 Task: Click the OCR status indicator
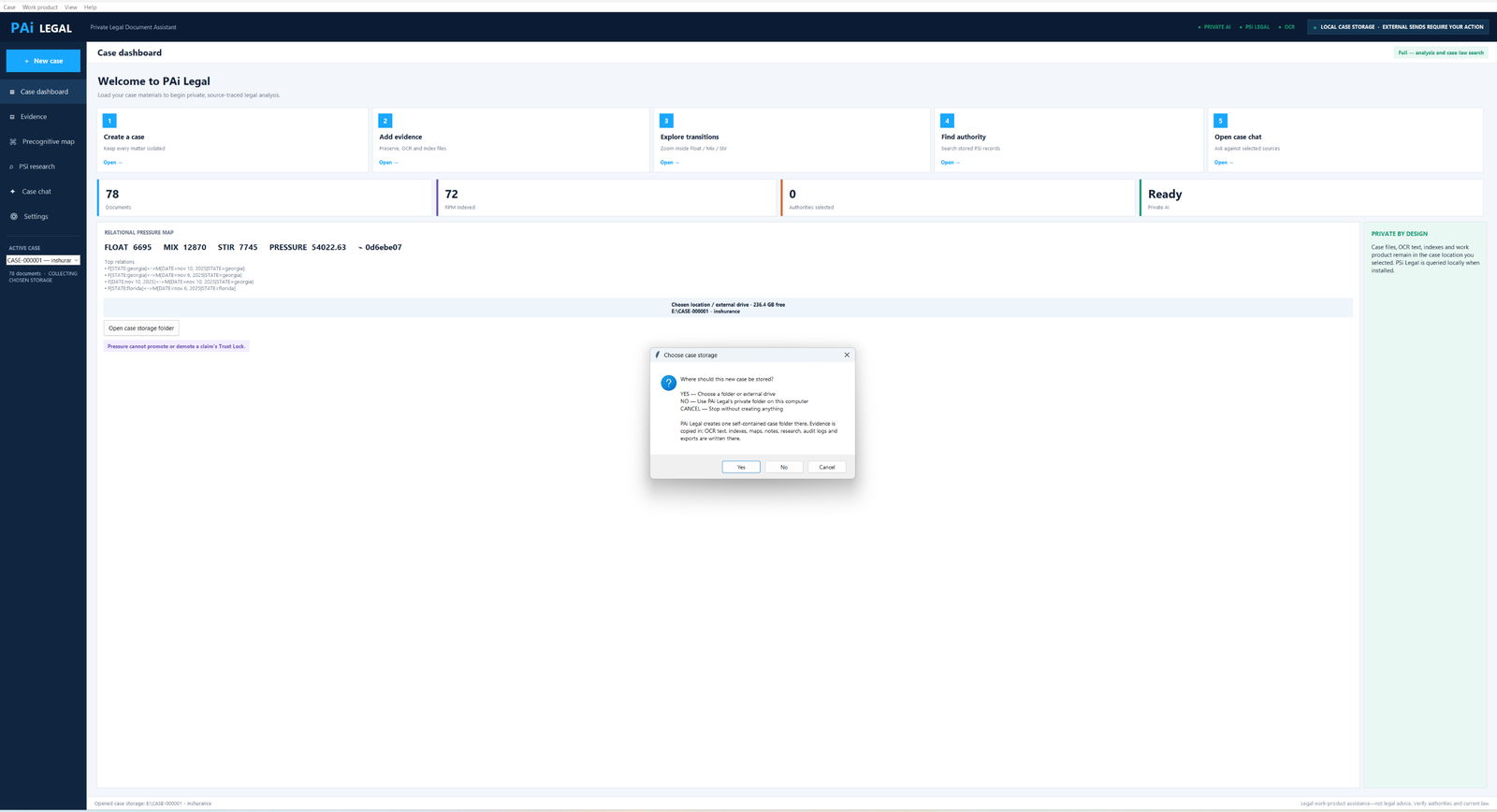point(1286,27)
